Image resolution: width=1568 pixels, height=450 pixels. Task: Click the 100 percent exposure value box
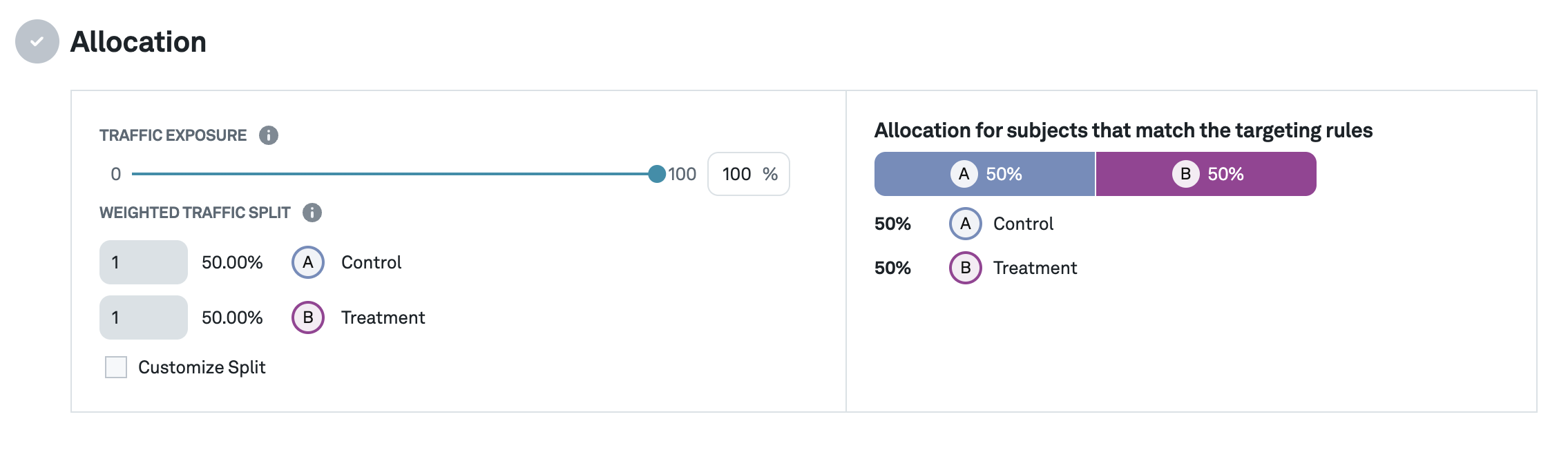747,174
